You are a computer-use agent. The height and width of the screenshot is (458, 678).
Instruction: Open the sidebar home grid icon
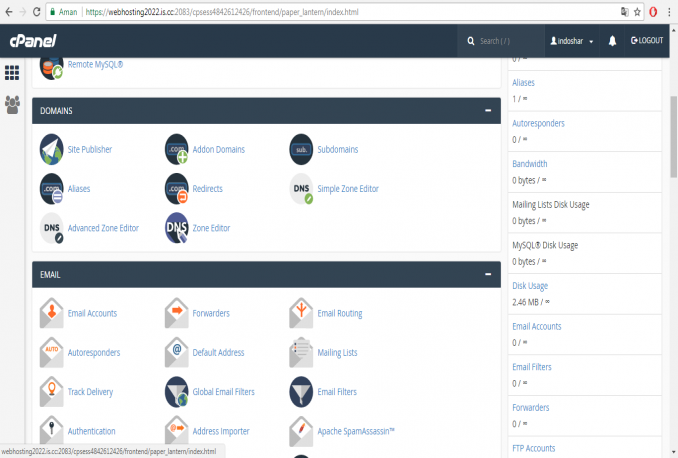[12, 73]
